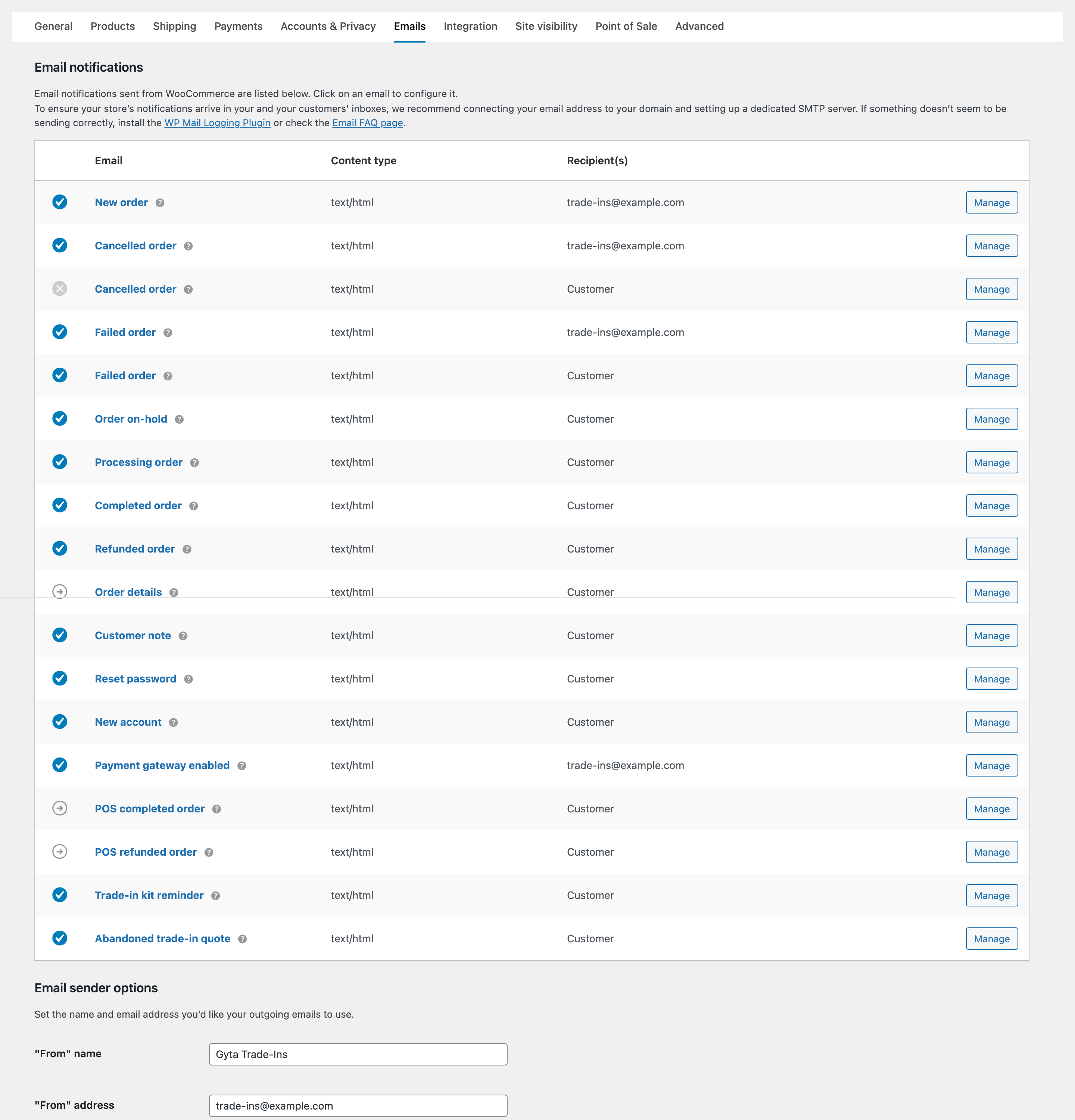
Task: Show help tooltip for Processing order
Action: tap(195, 463)
